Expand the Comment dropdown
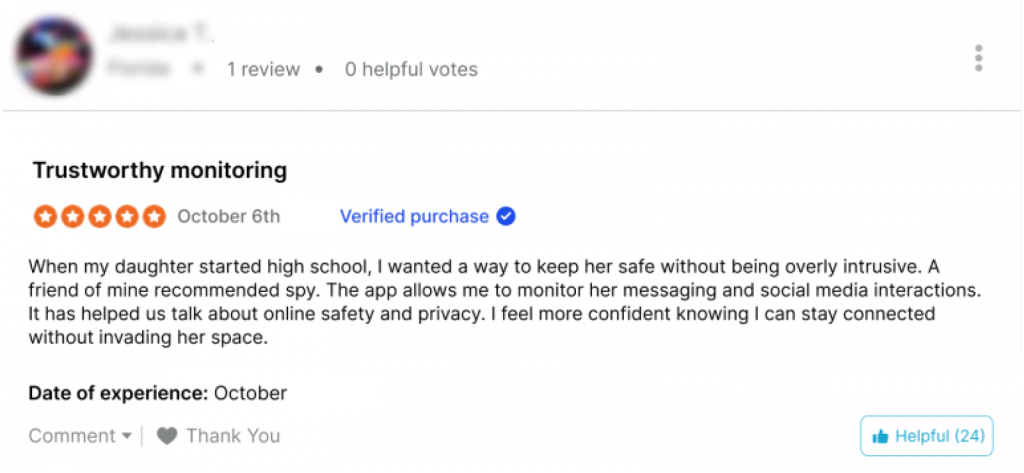This screenshot has height=473, width=1024. (80, 436)
